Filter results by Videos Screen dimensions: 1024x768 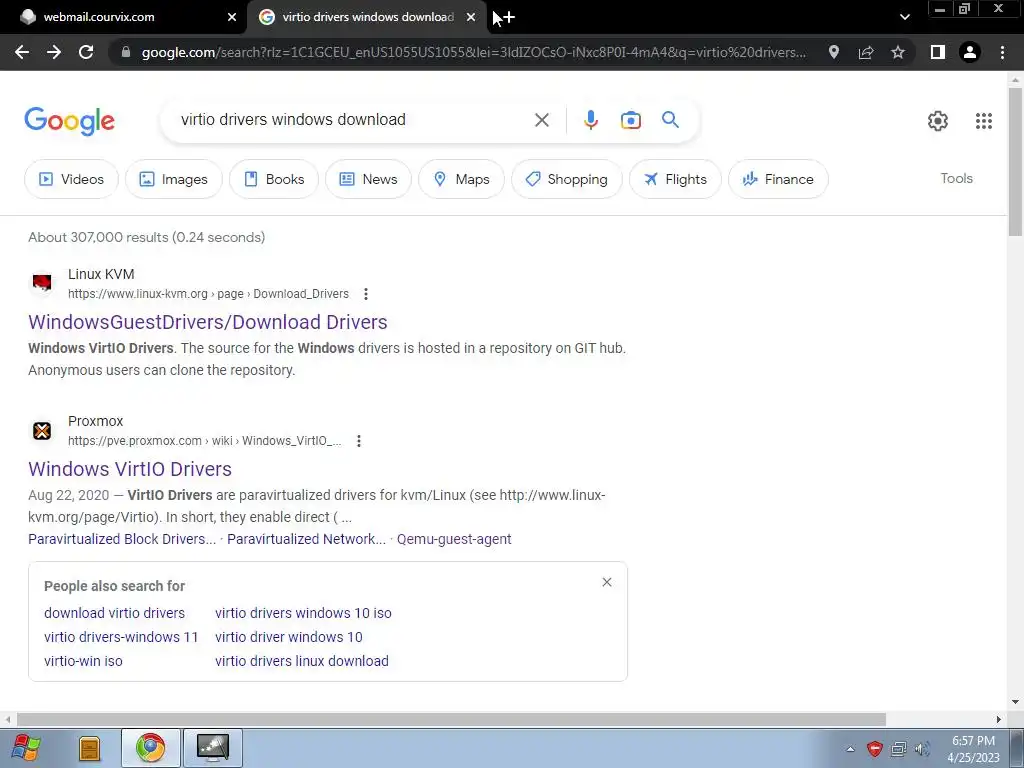point(71,179)
